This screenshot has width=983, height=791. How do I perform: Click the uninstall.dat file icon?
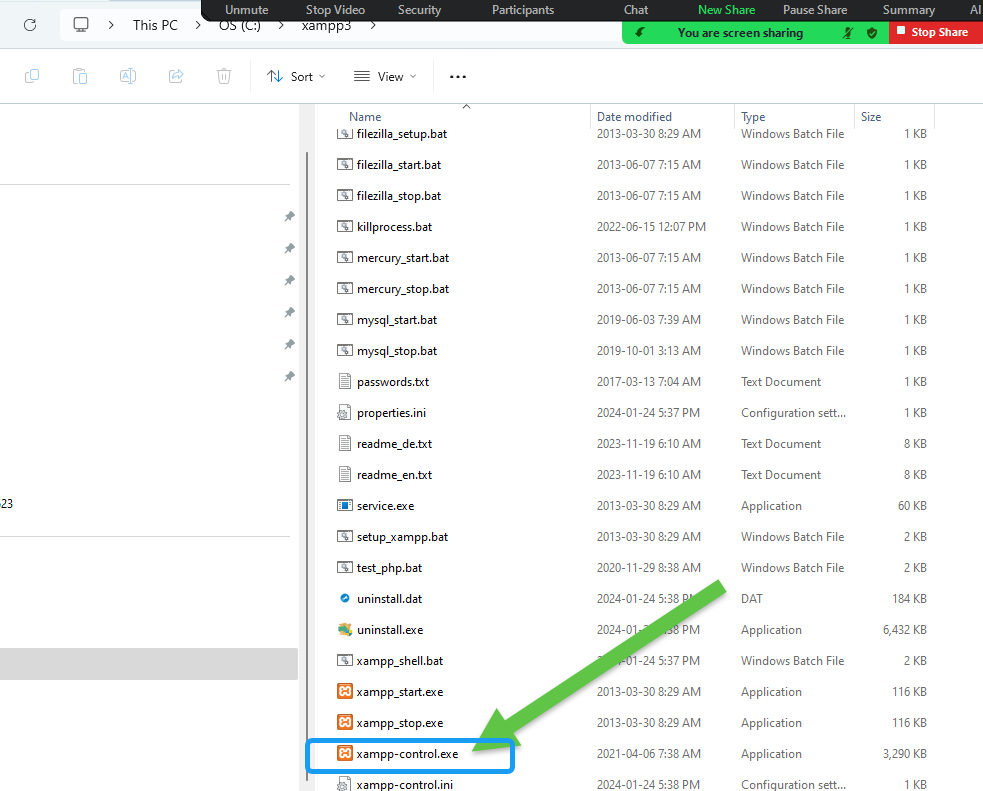click(344, 598)
